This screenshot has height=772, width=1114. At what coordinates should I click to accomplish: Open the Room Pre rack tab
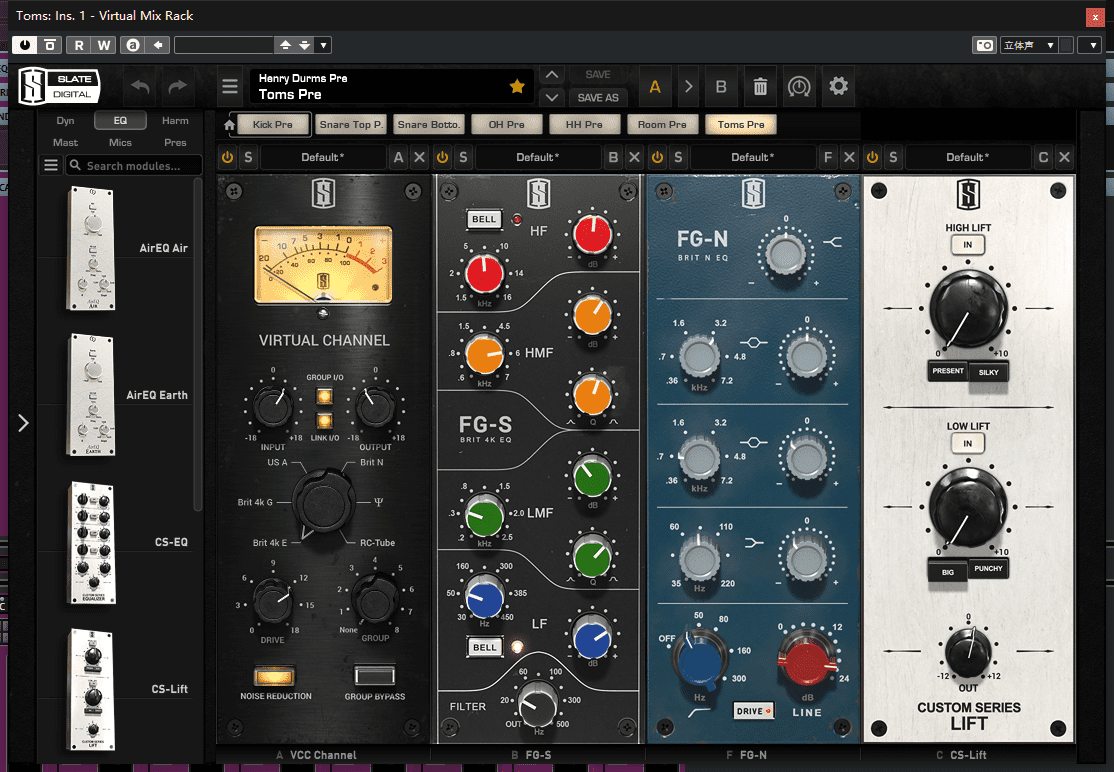coord(662,124)
